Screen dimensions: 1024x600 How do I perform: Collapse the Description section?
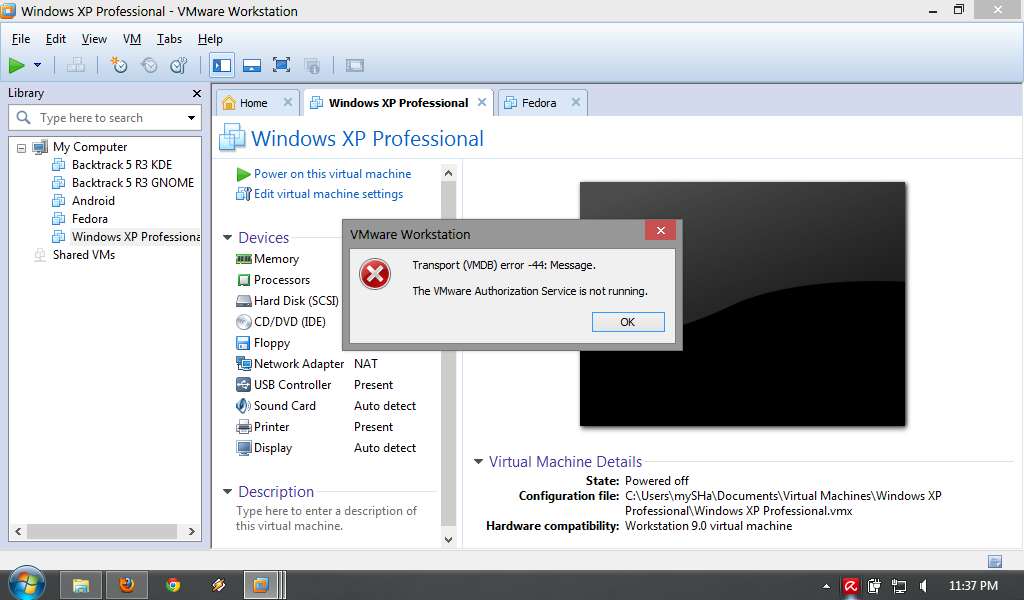pos(227,492)
